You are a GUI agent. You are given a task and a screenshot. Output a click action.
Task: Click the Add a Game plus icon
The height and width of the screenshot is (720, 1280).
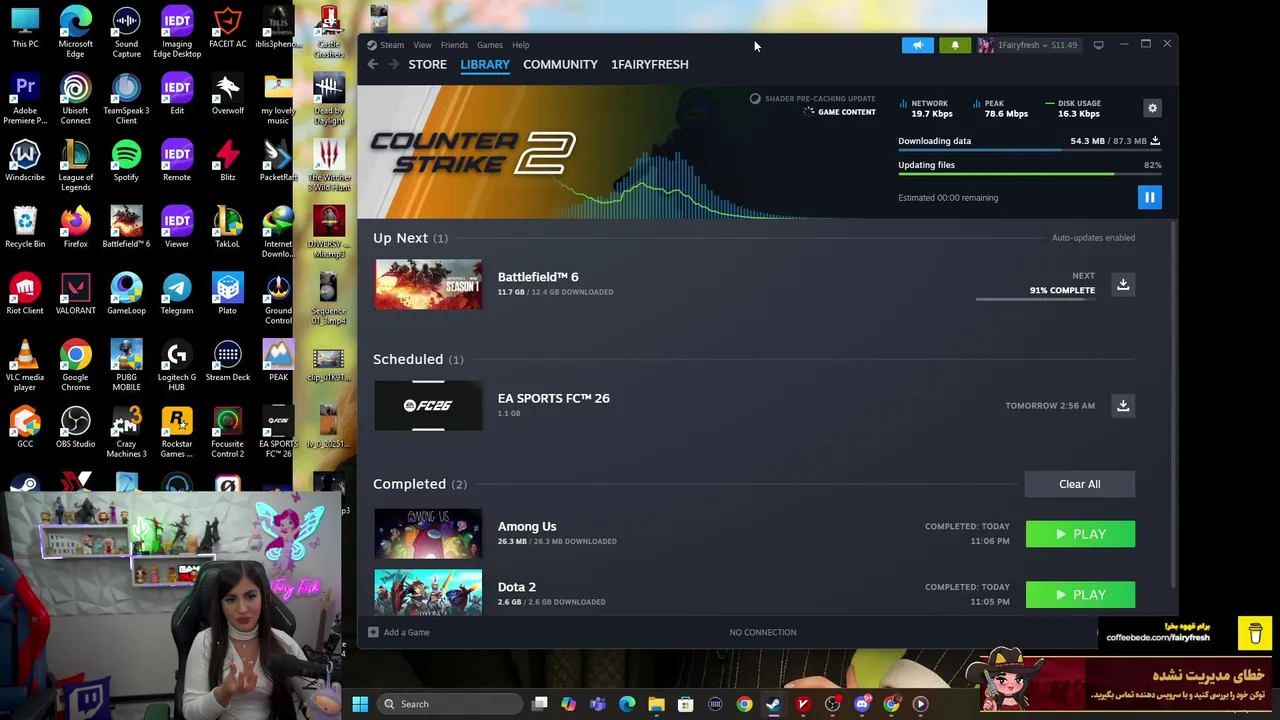click(373, 632)
